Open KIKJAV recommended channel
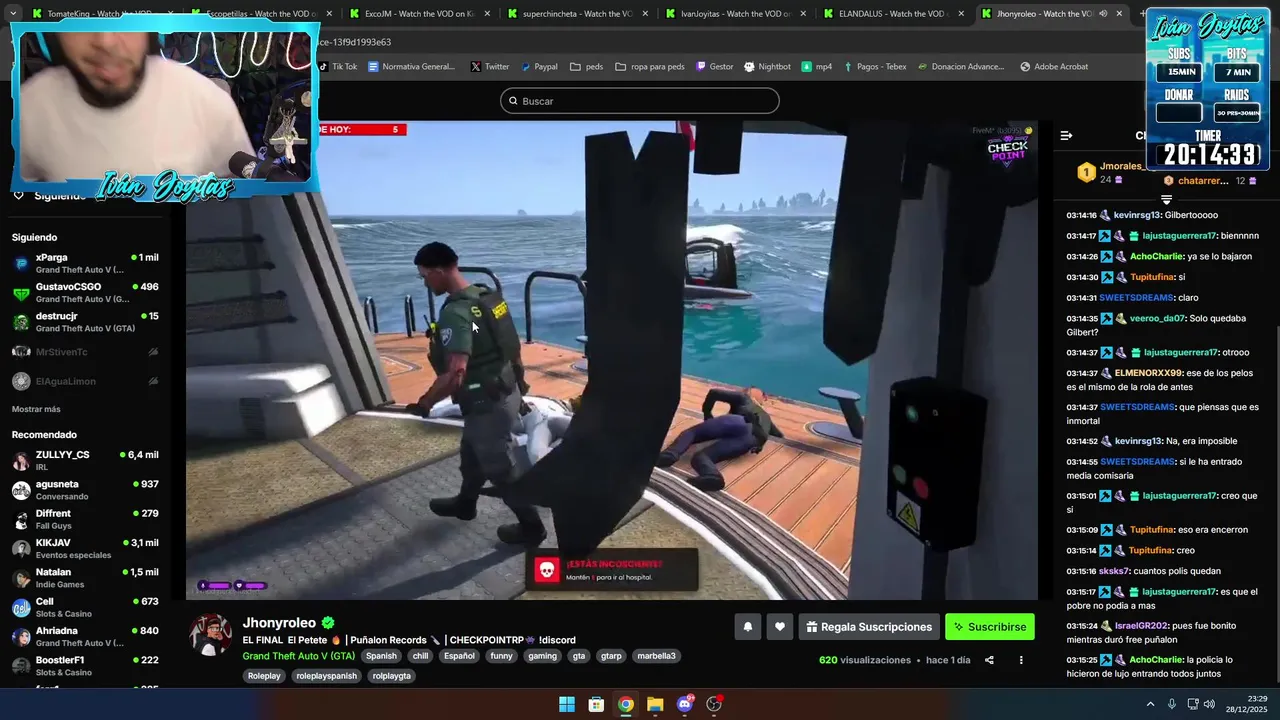Viewport: 1280px width, 720px height. coord(85,549)
